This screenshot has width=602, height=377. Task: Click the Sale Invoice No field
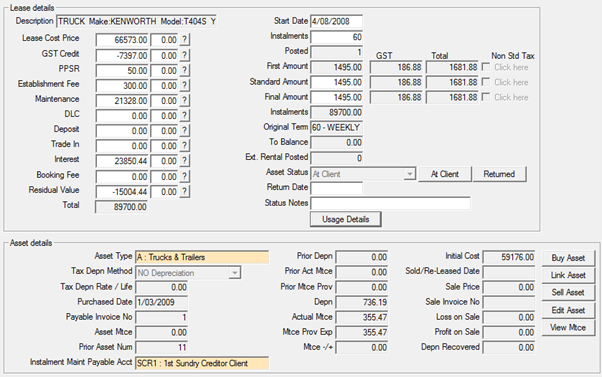[509, 302]
